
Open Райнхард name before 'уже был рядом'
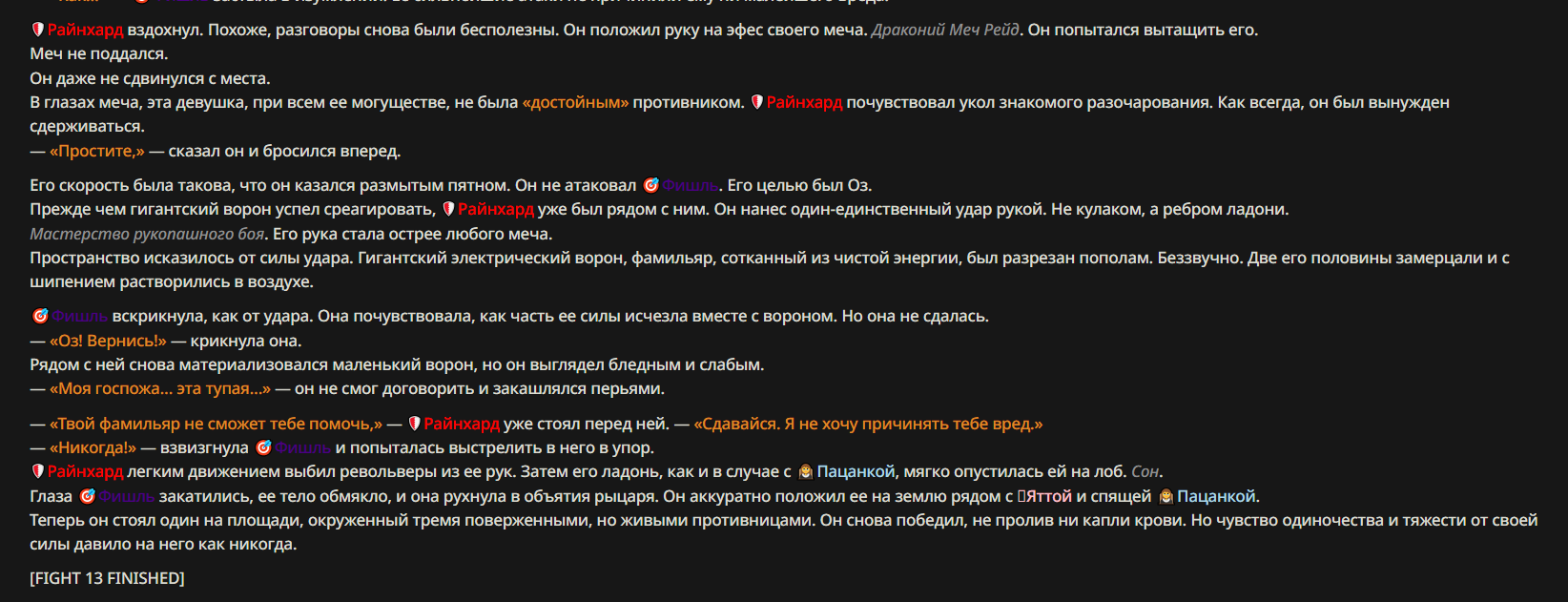[496, 209]
